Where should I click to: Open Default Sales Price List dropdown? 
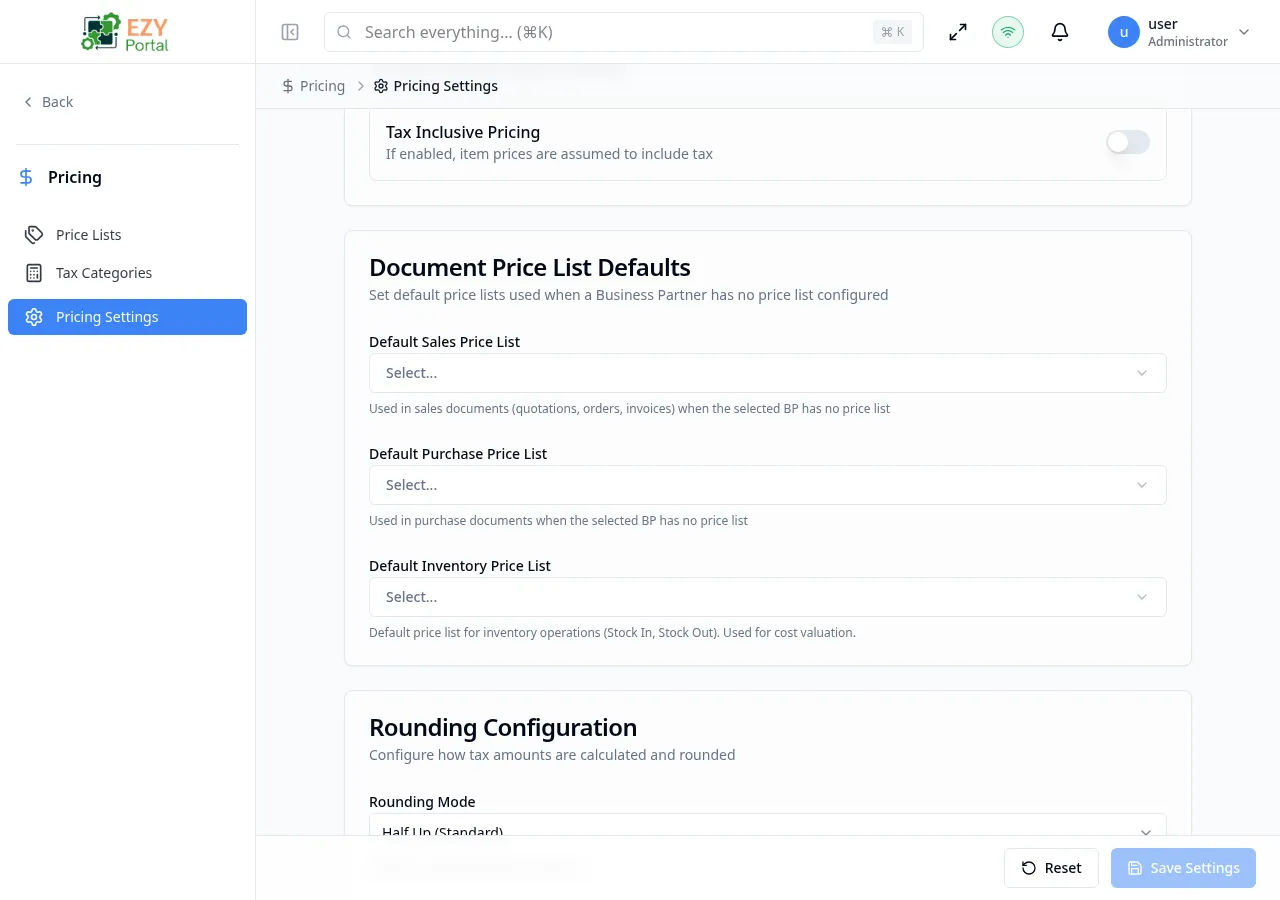click(x=767, y=373)
